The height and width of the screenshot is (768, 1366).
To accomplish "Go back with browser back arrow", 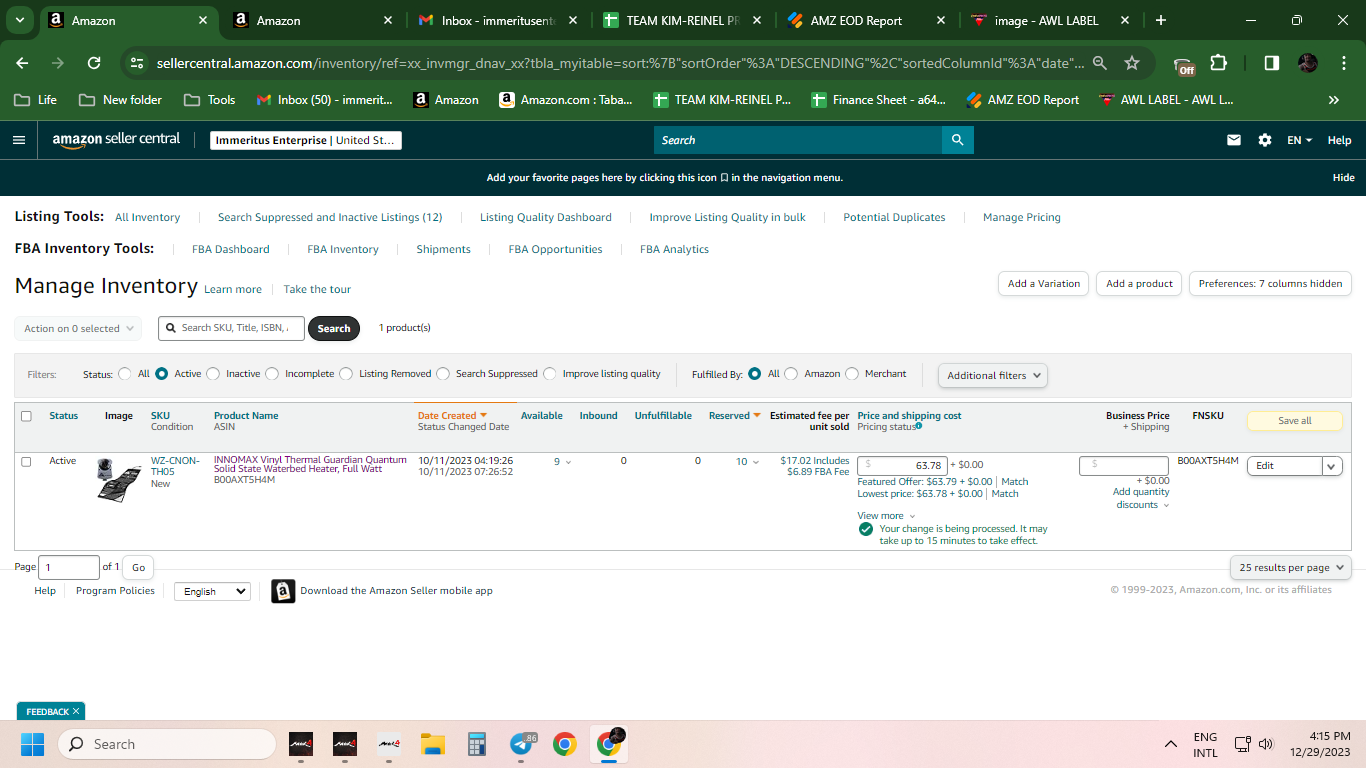I will click(x=22, y=63).
